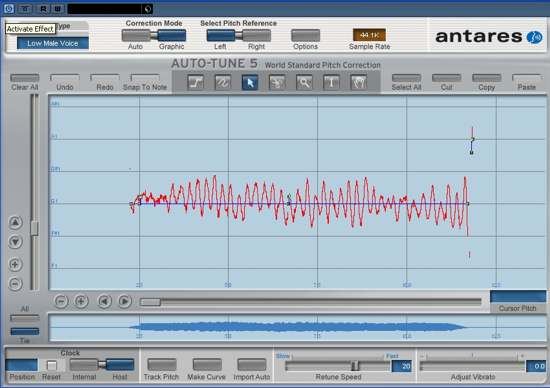Switch Clock source to Host
550x388 pixels.
click(x=120, y=365)
